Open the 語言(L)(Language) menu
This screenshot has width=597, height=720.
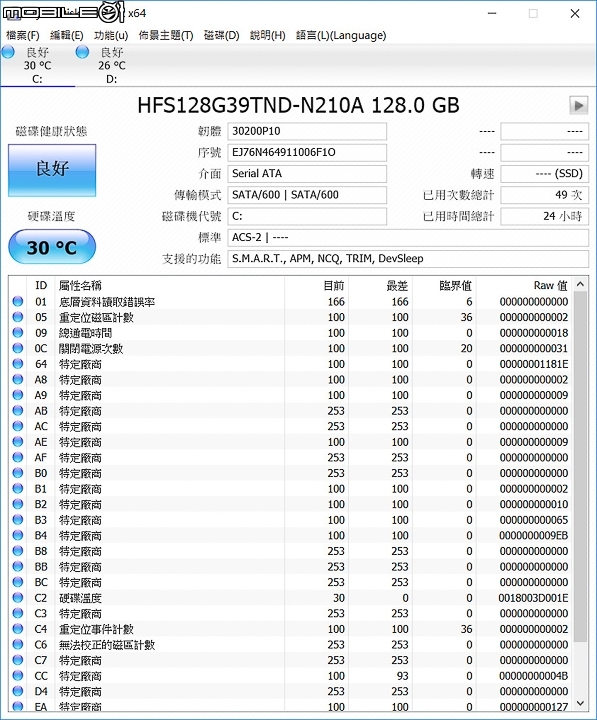341,35
